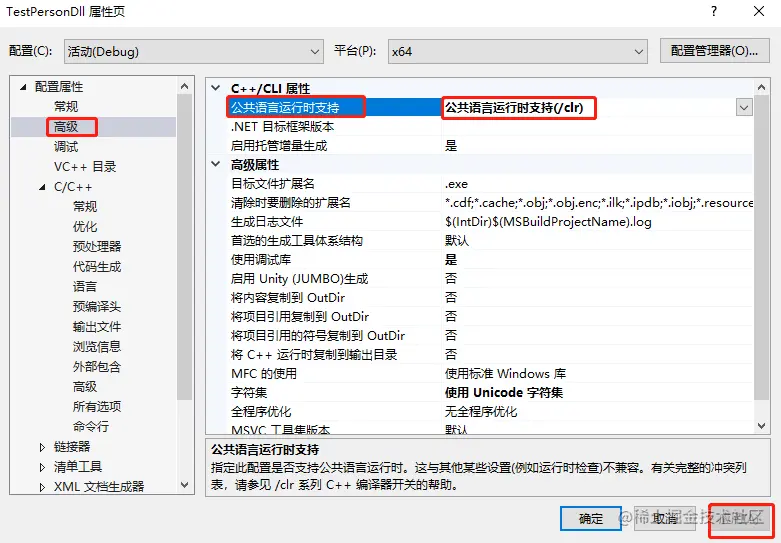Select 高级 under C/C++
The image size is (781, 543).
coord(85,387)
